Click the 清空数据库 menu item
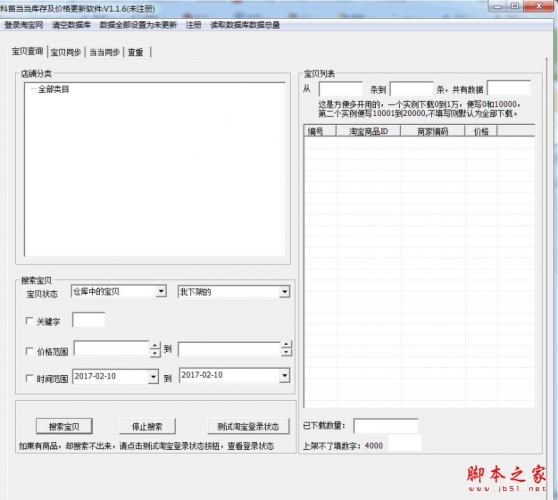This screenshot has width=558, height=500. [x=71, y=25]
